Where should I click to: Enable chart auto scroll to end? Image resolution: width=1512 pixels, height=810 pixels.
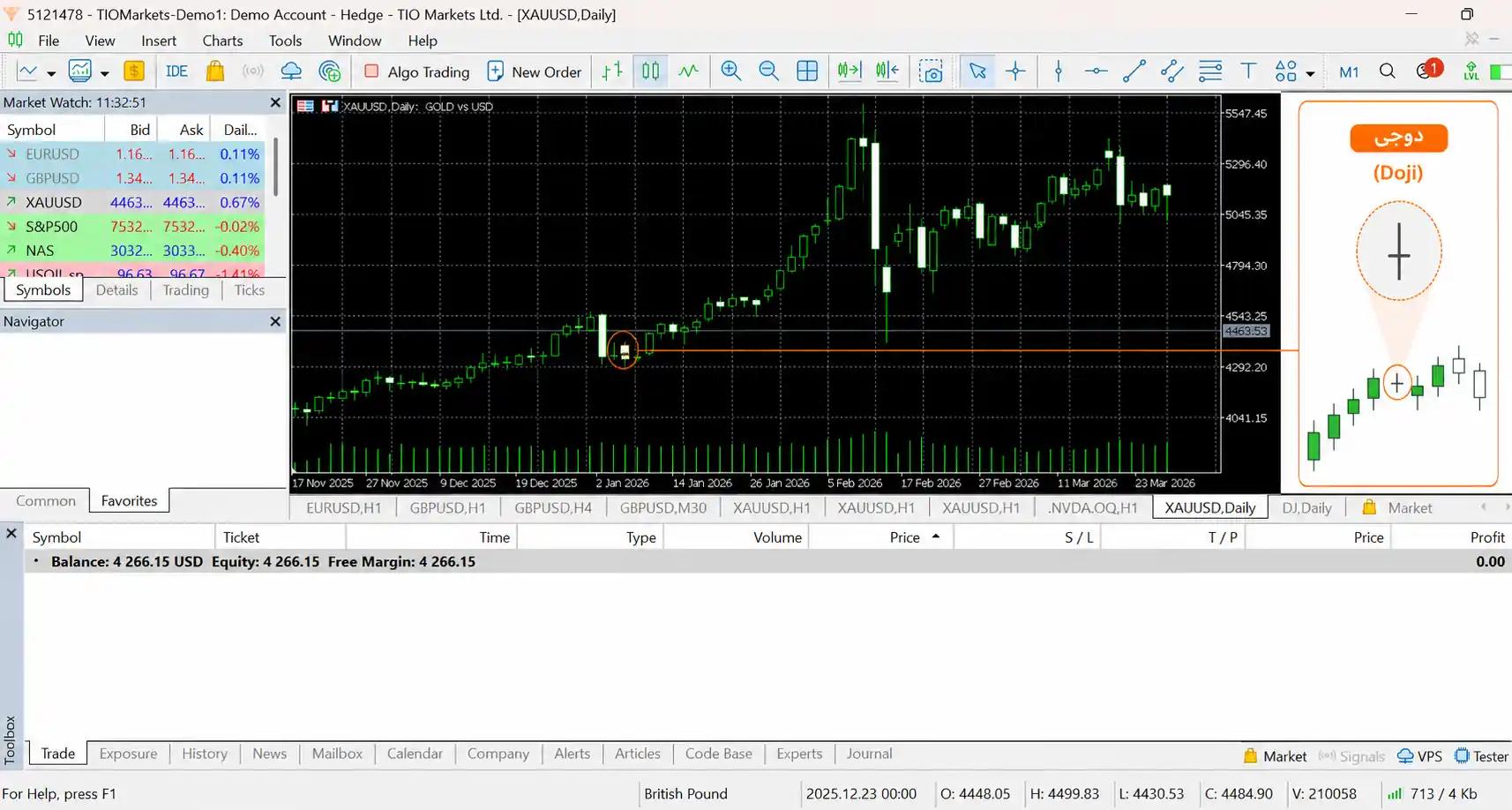[850, 71]
